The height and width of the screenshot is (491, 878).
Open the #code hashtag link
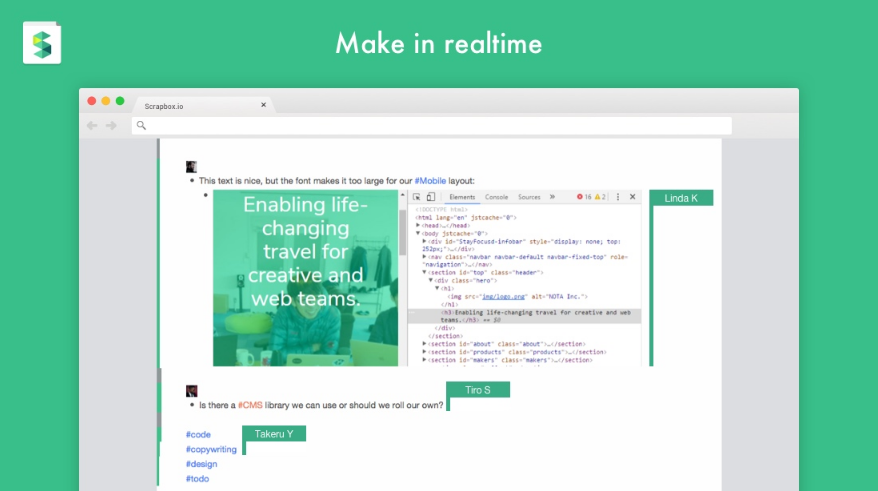pyautogui.click(x=198, y=434)
